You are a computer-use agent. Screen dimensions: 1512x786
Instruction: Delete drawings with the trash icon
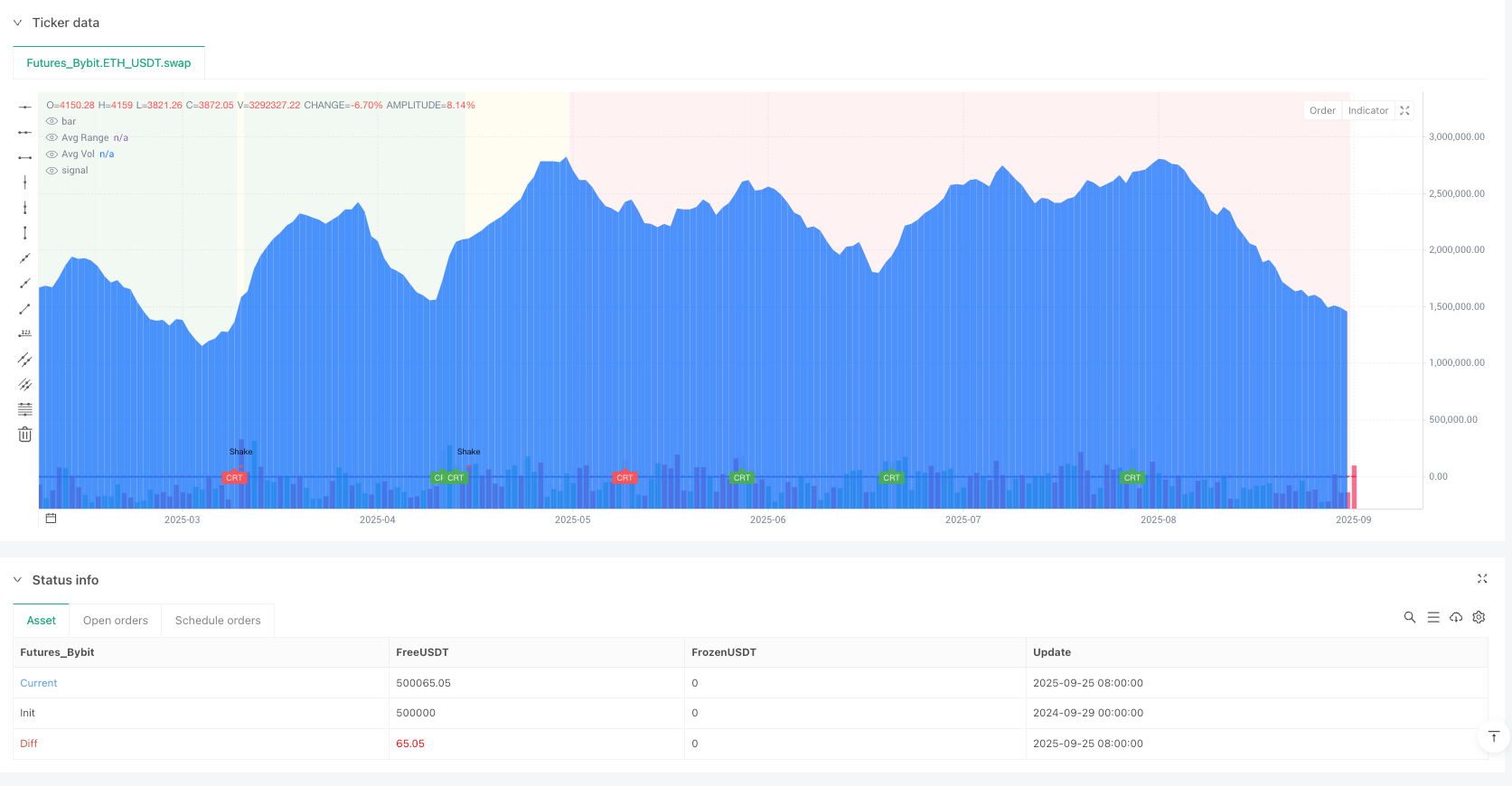(24, 435)
